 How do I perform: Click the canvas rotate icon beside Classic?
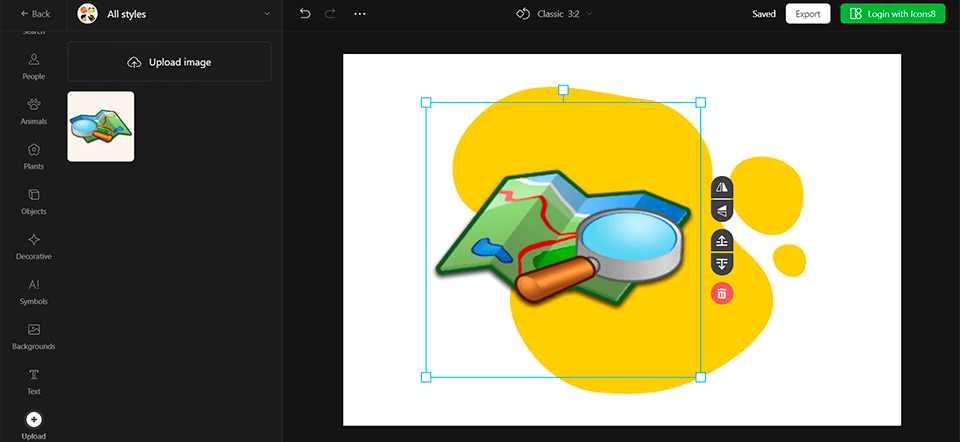[x=522, y=13]
